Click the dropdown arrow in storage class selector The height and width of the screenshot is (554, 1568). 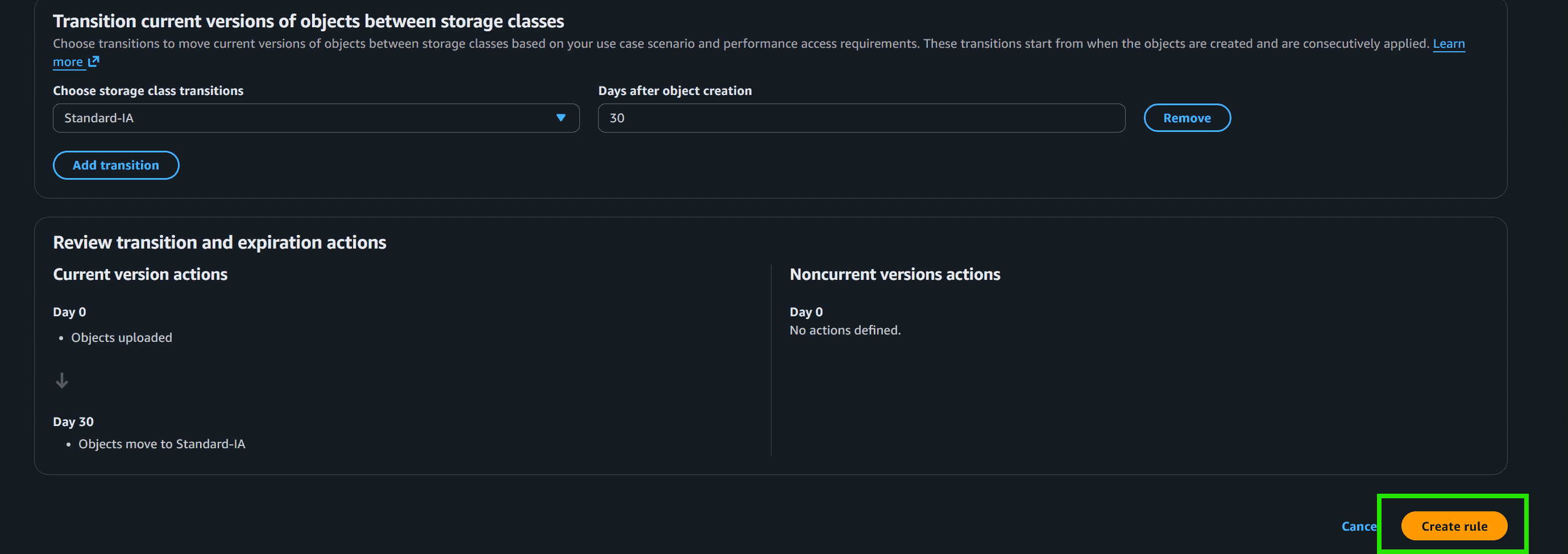[x=561, y=118]
